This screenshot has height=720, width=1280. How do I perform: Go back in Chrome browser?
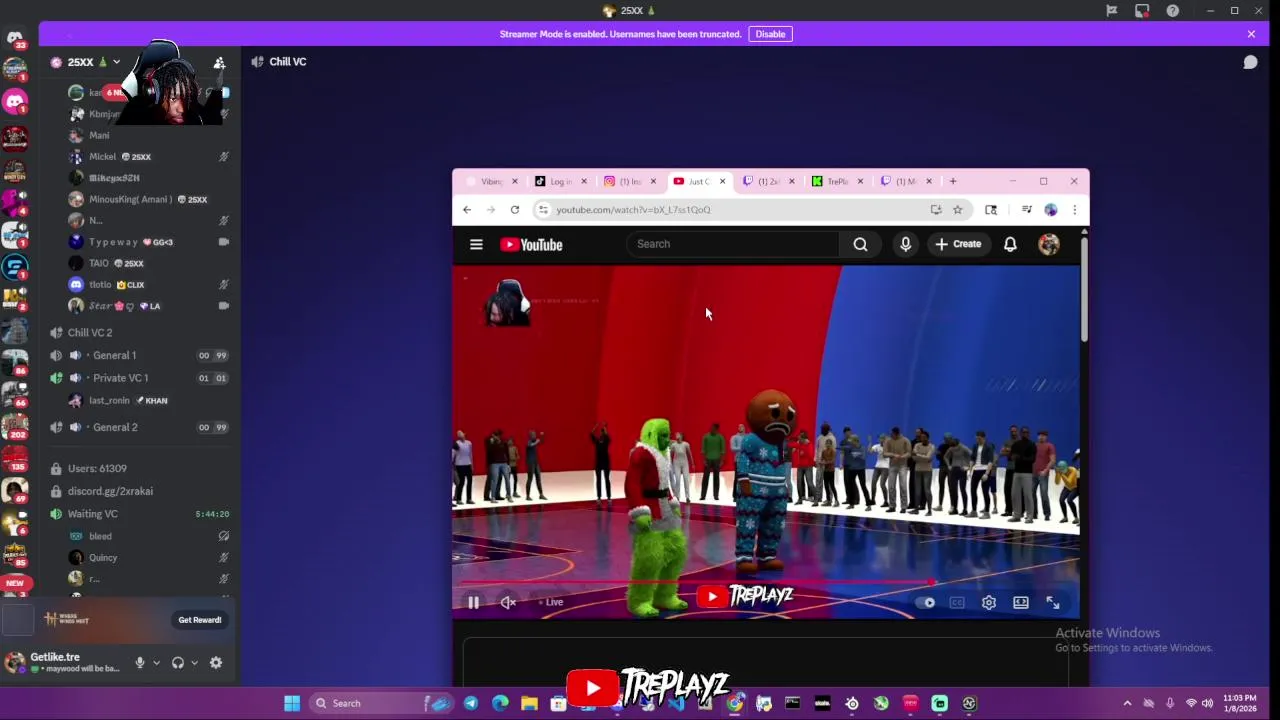(x=467, y=210)
